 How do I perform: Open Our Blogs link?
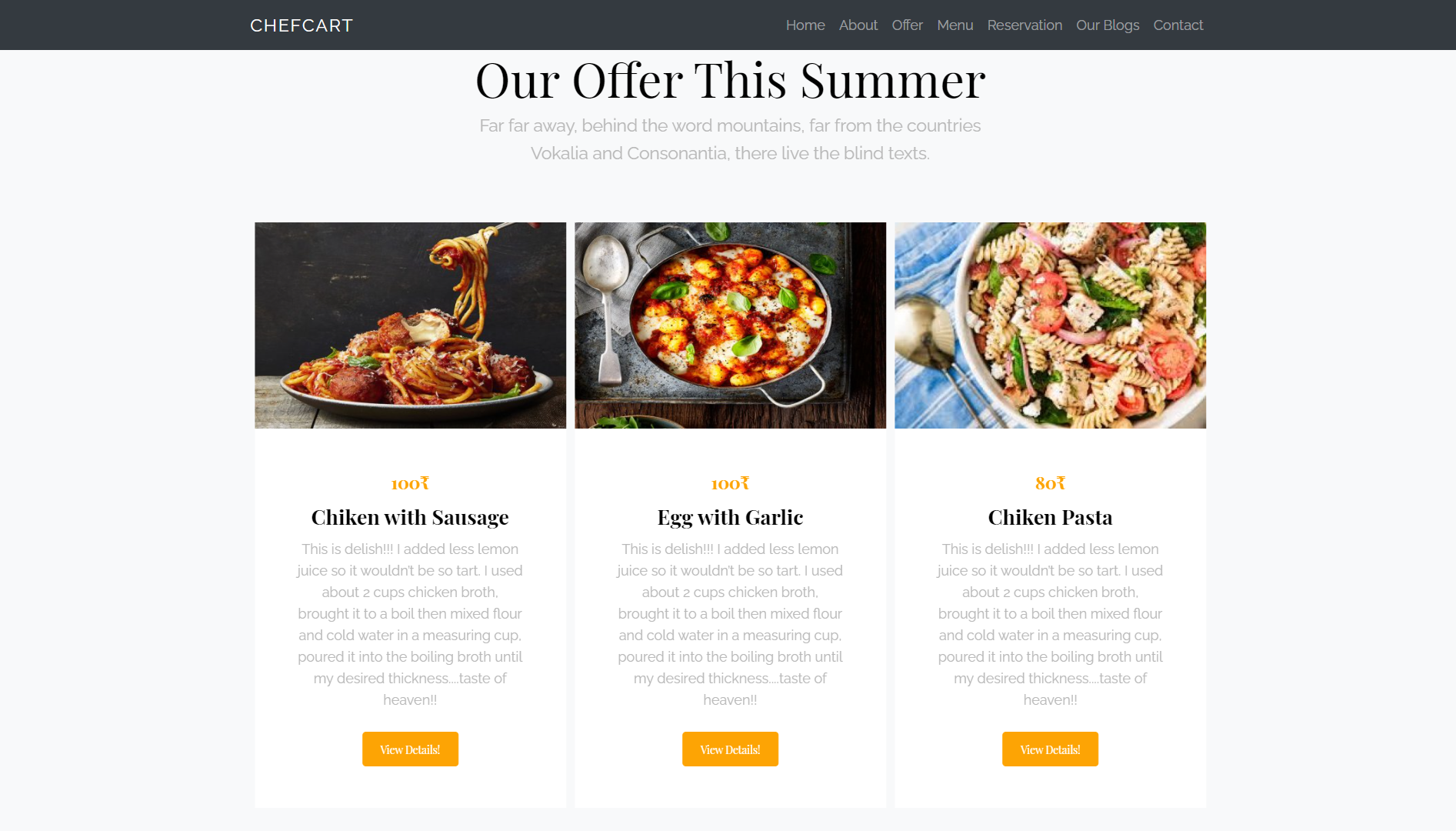pos(1108,25)
